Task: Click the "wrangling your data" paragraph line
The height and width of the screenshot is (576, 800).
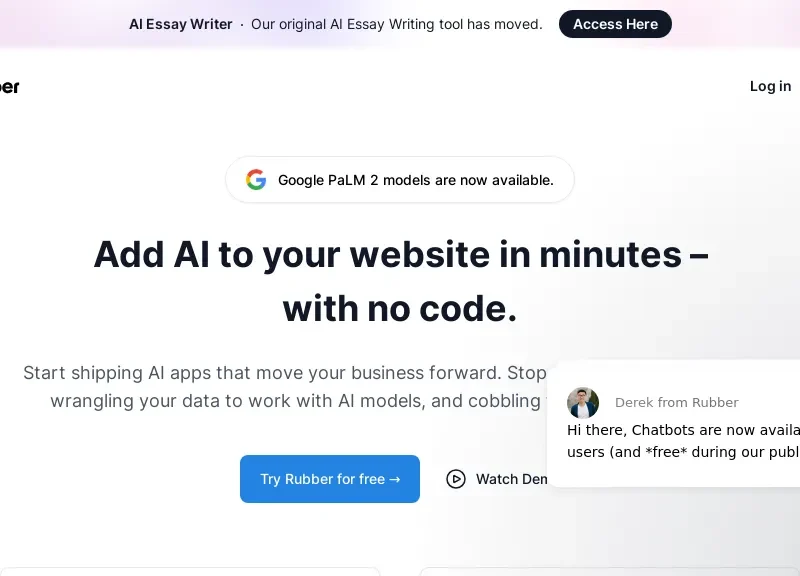Action: [295, 401]
